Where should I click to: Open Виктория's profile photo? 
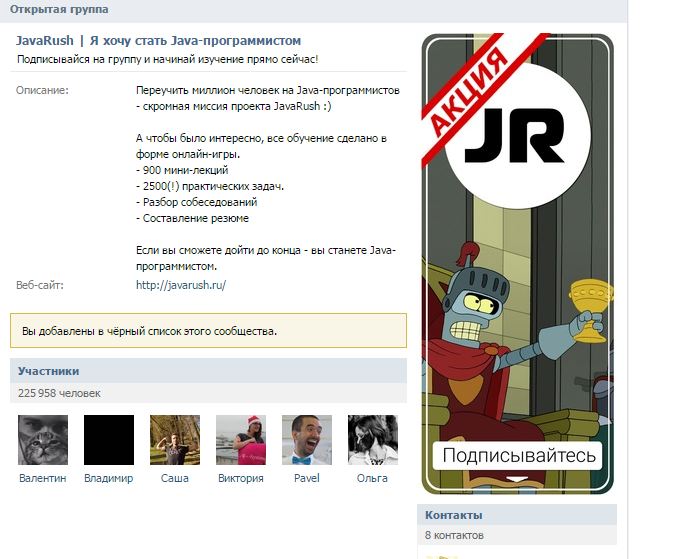pos(241,440)
